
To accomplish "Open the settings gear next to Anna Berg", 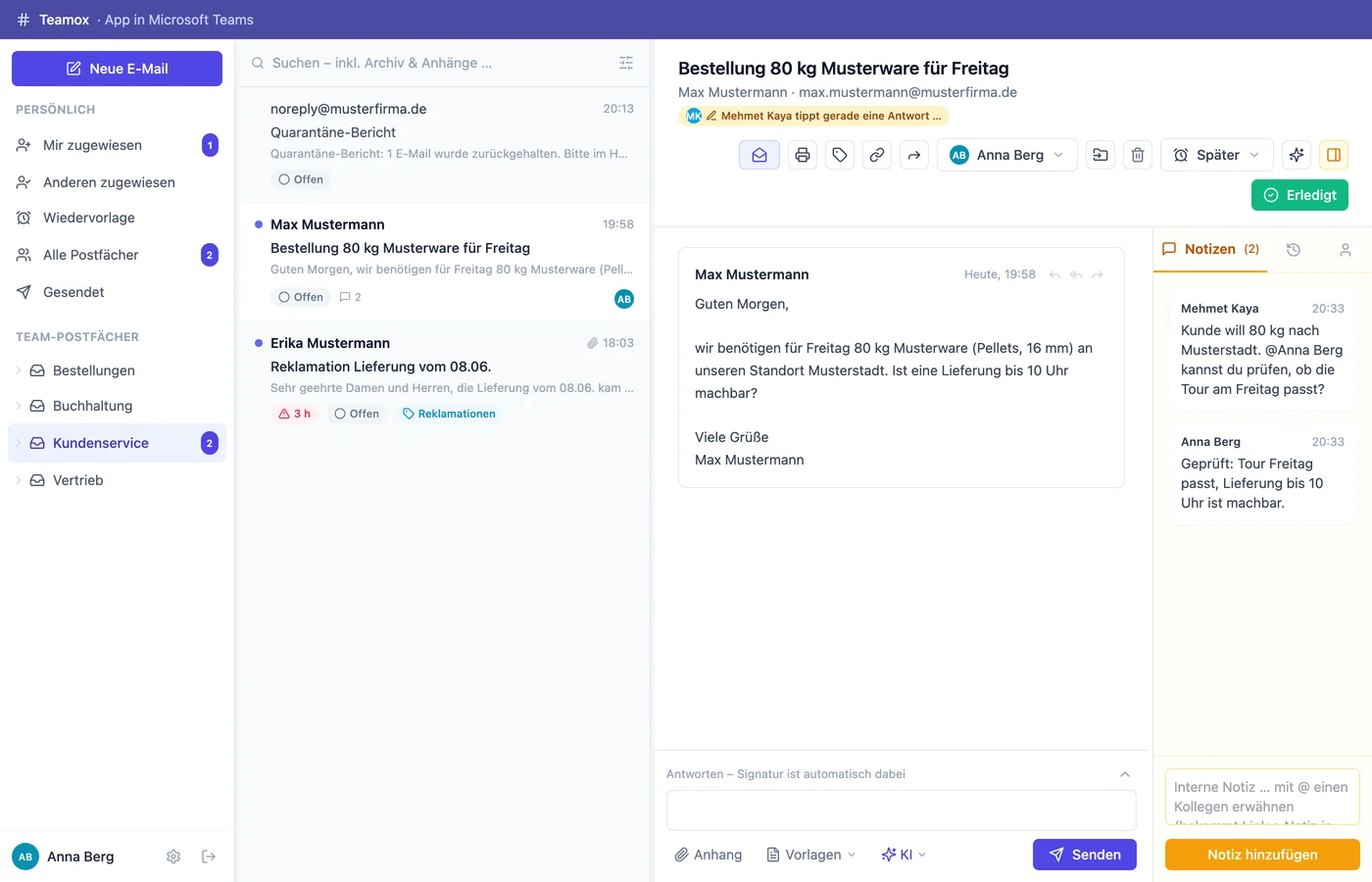I will click(x=173, y=857).
